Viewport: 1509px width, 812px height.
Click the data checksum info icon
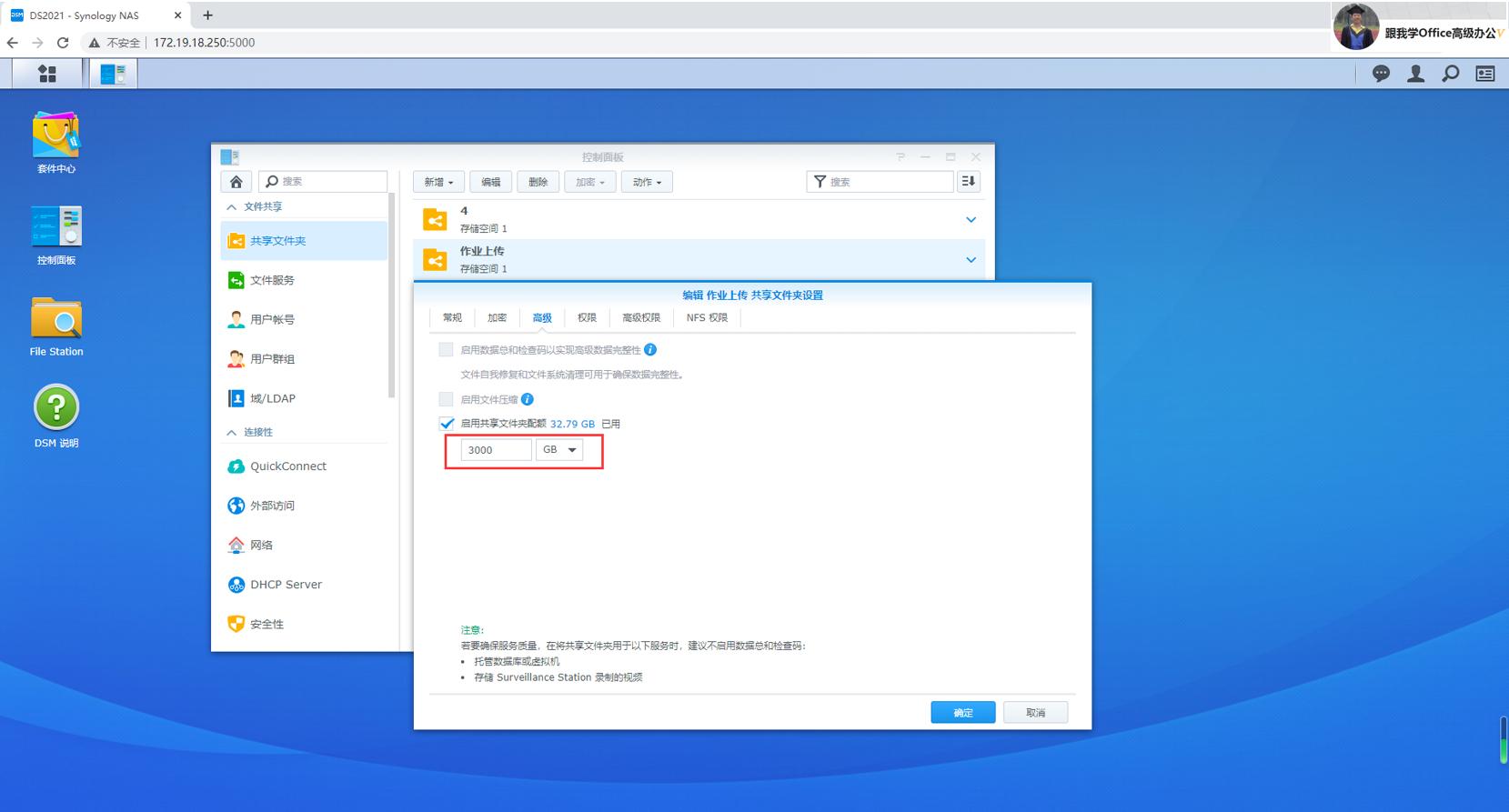tap(650, 350)
